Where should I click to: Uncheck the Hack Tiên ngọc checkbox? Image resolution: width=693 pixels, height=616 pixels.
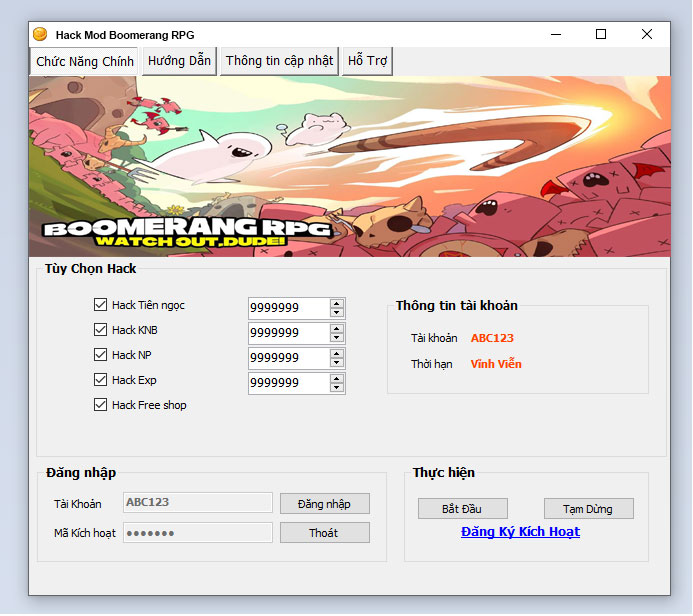100,304
